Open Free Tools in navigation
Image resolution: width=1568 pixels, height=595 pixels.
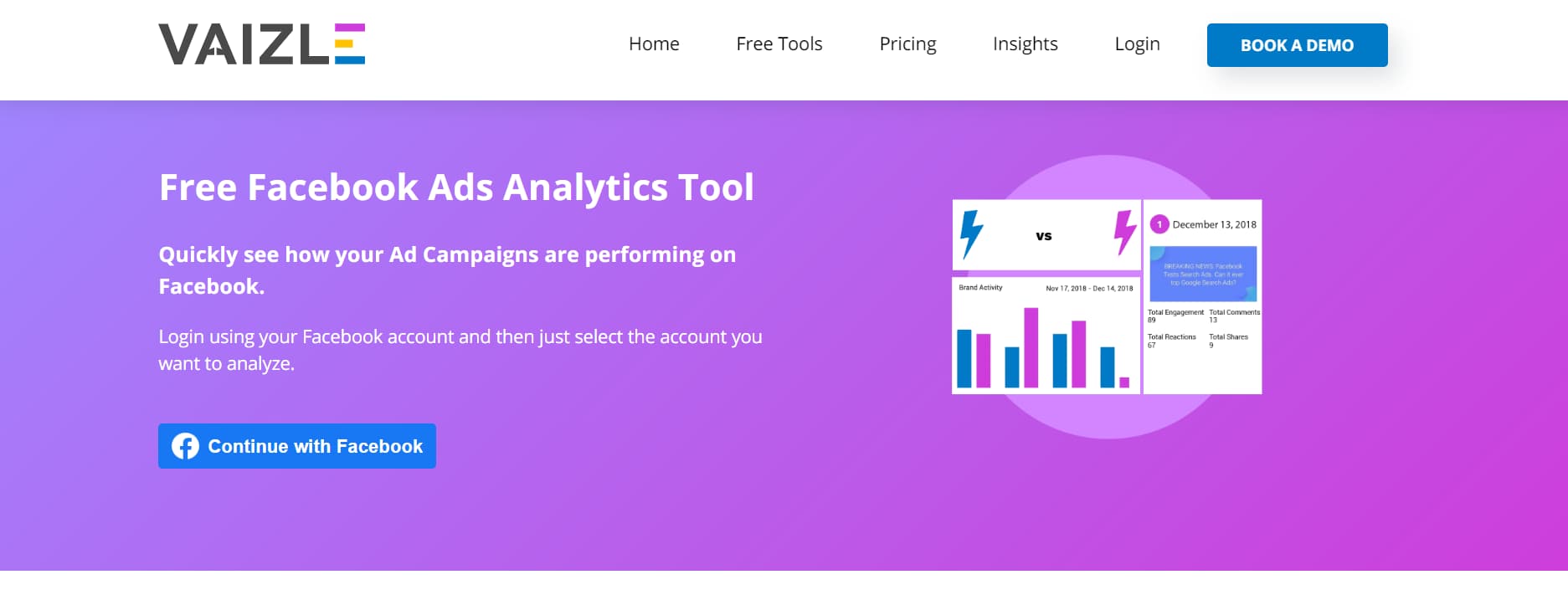point(779,44)
